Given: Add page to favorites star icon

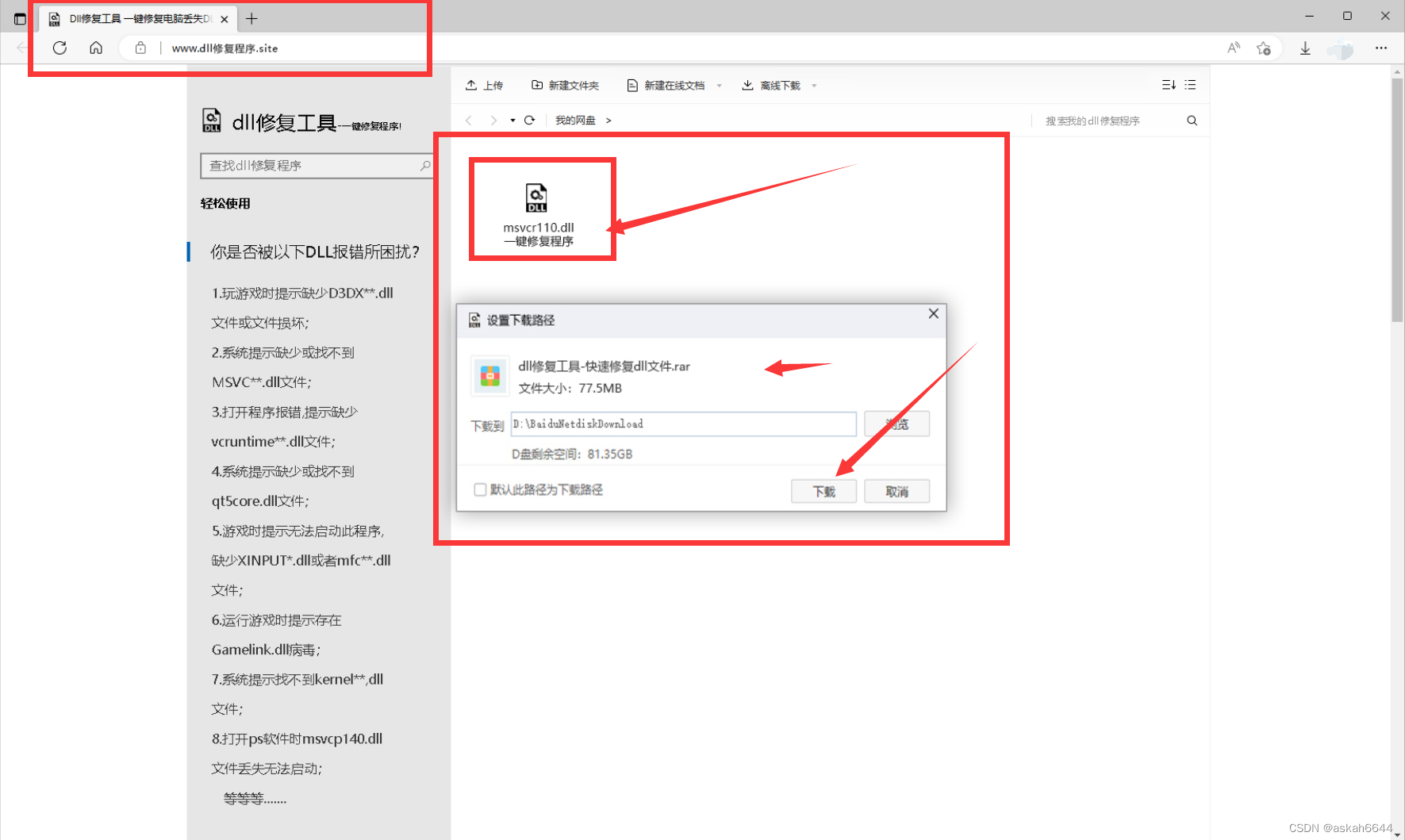Looking at the screenshot, I should (1264, 48).
